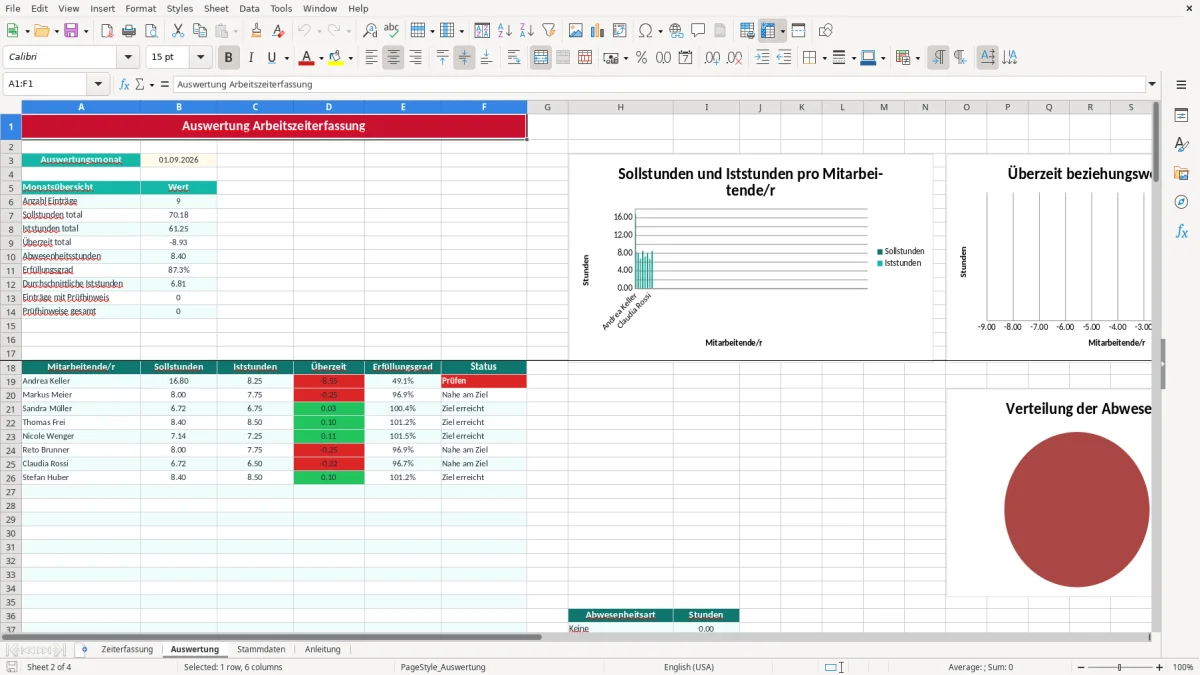Click the Insert Chart icon
Screen dimensions: 1200x675
(598, 31)
